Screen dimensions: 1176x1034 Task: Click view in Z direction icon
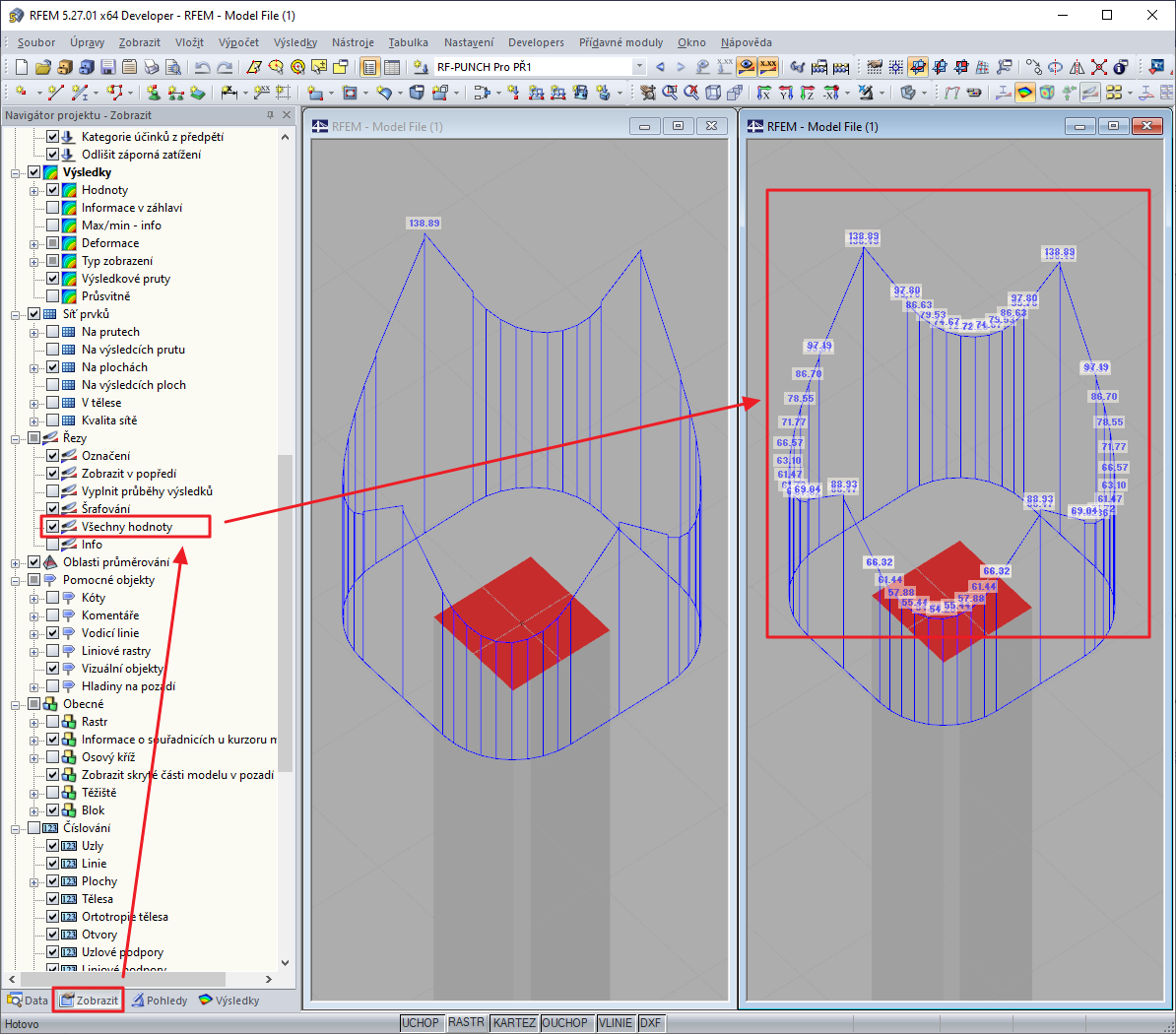[x=807, y=93]
